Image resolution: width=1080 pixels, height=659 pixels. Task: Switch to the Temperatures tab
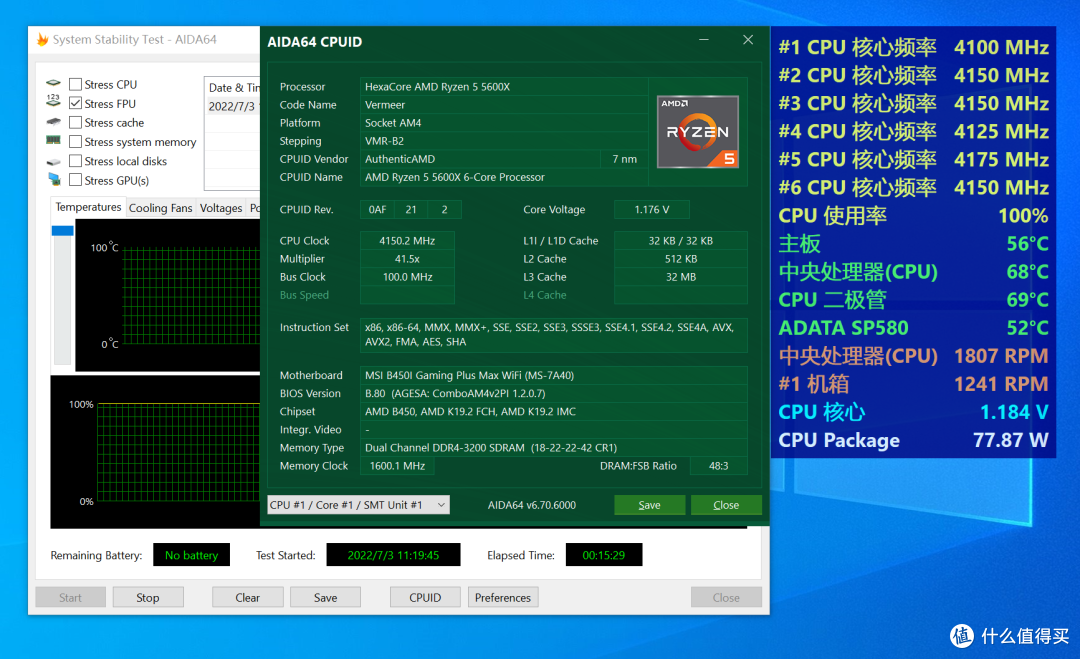pyautogui.click(x=88, y=207)
